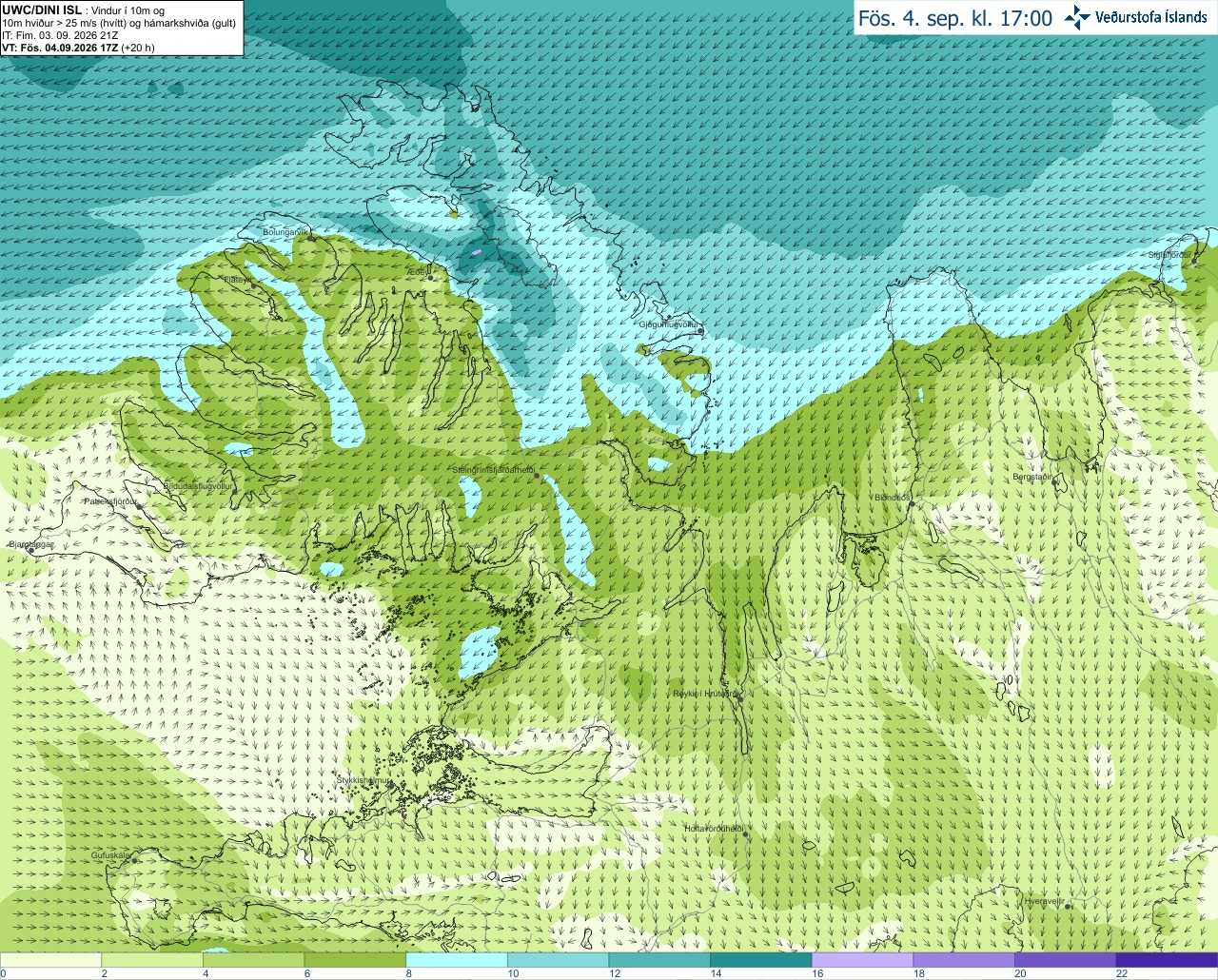Pick the dark purple 22 legend swatch

[x=1167, y=960]
